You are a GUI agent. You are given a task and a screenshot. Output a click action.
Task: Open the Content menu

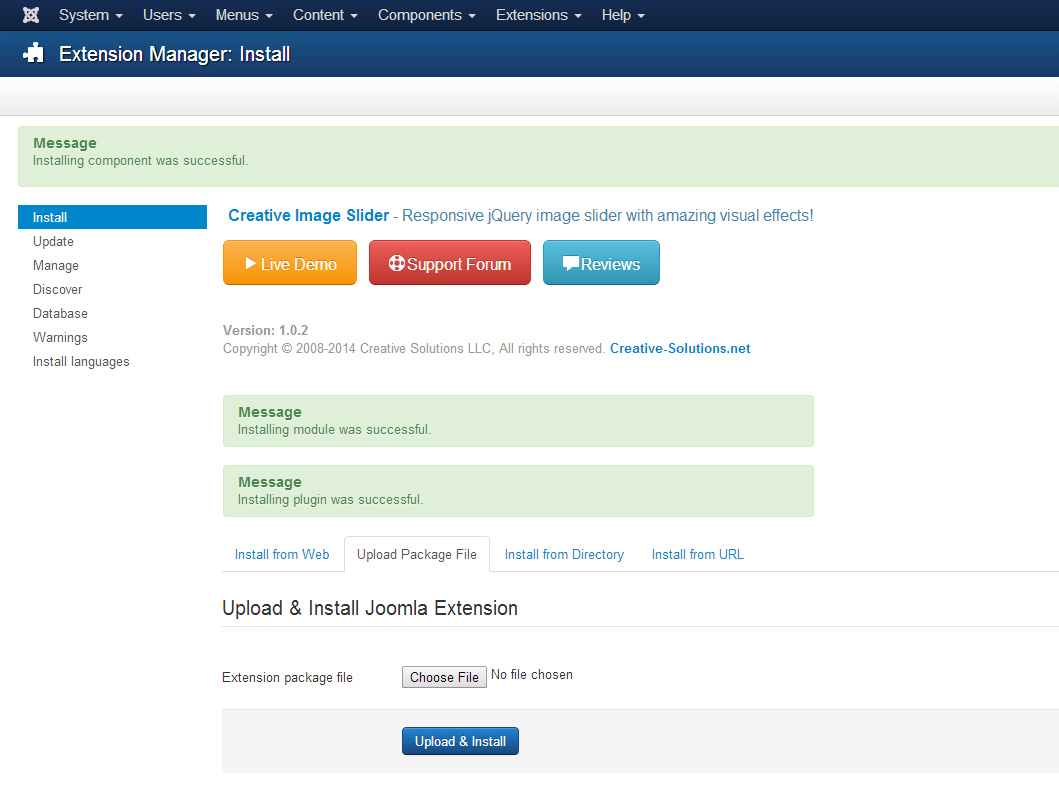325,15
